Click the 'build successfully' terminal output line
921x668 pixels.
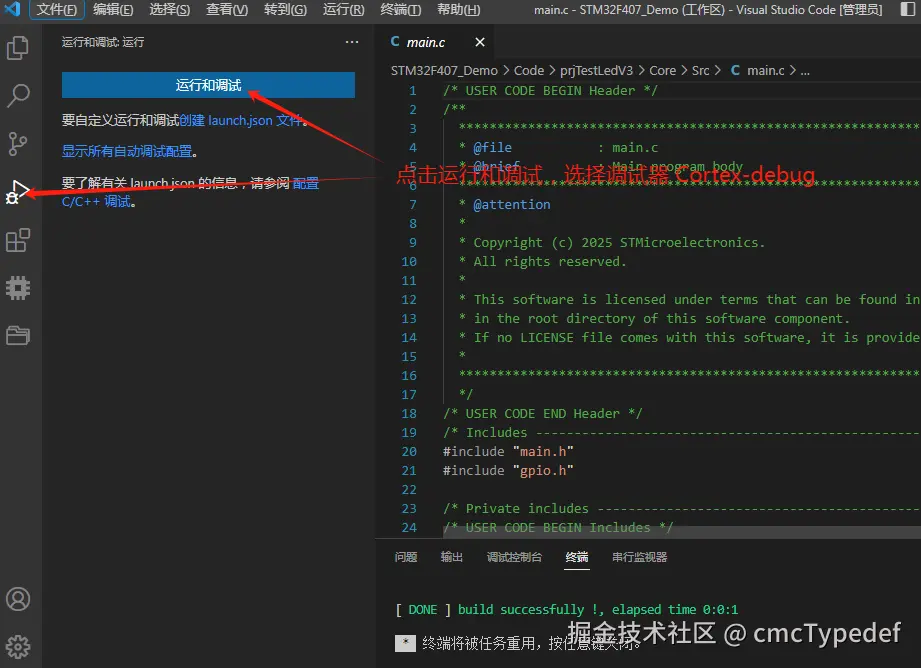coord(566,610)
